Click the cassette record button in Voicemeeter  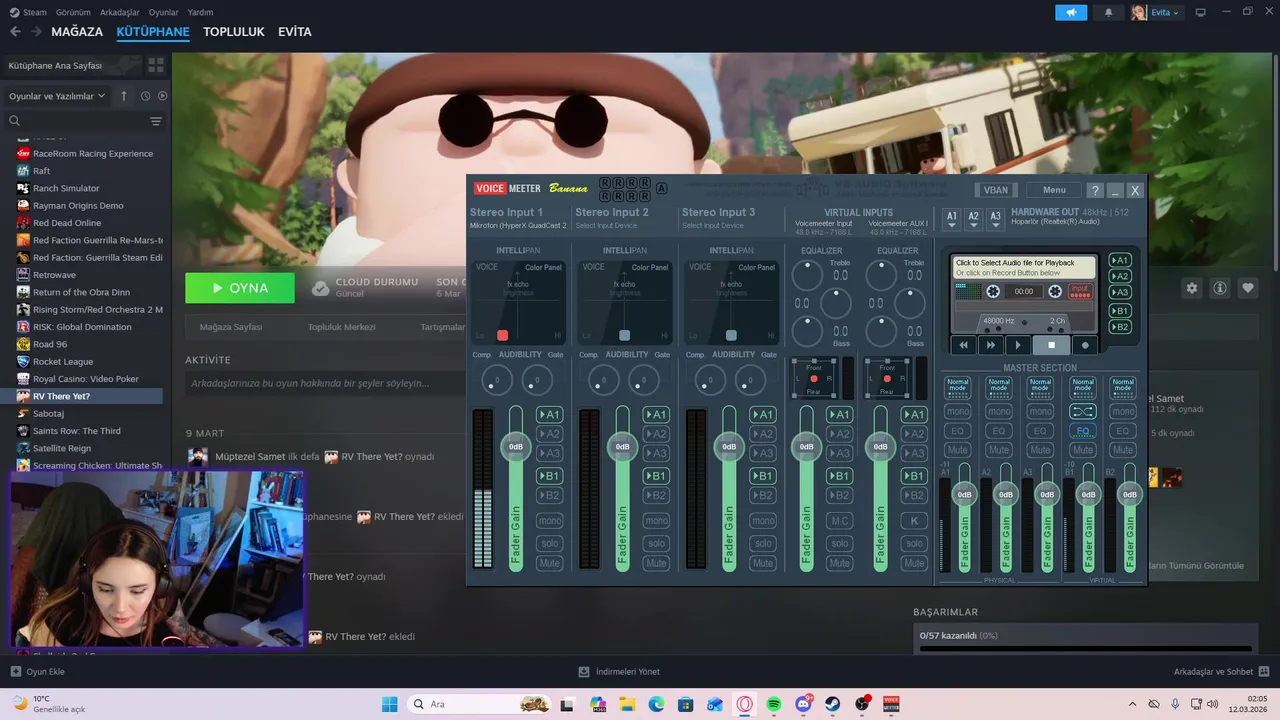1085,345
